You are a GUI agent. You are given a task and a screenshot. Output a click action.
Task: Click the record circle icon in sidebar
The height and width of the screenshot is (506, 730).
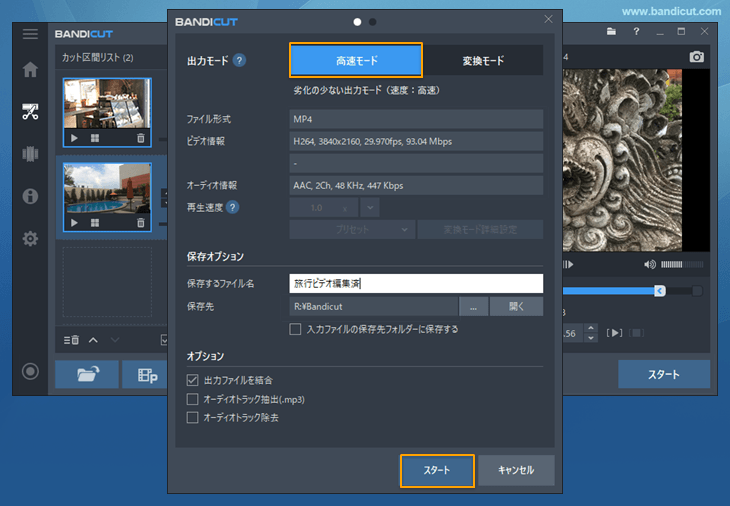tap(30, 371)
